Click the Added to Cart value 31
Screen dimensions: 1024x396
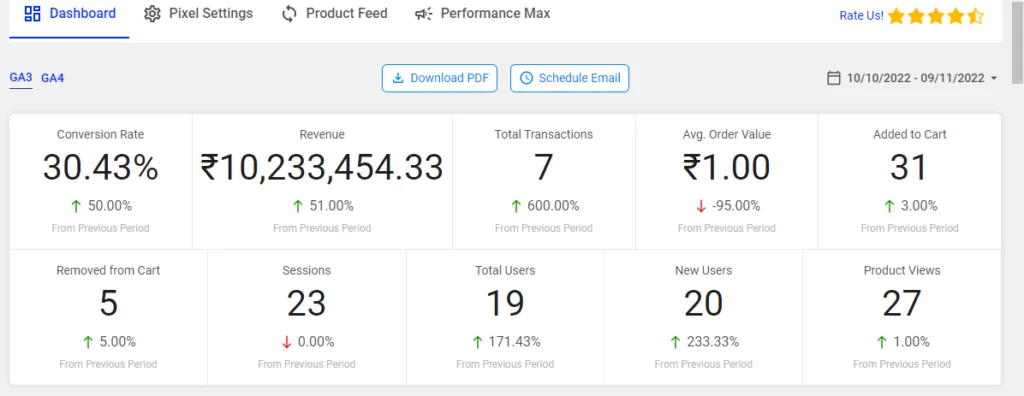(909, 168)
